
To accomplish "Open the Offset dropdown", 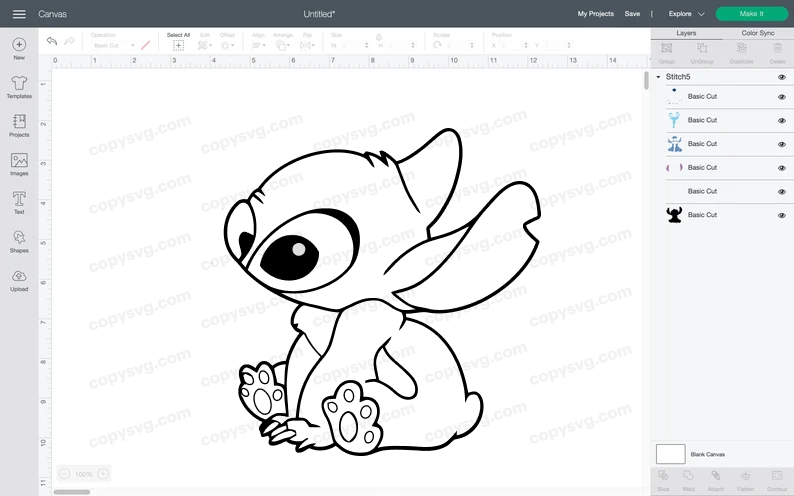I will click(227, 46).
